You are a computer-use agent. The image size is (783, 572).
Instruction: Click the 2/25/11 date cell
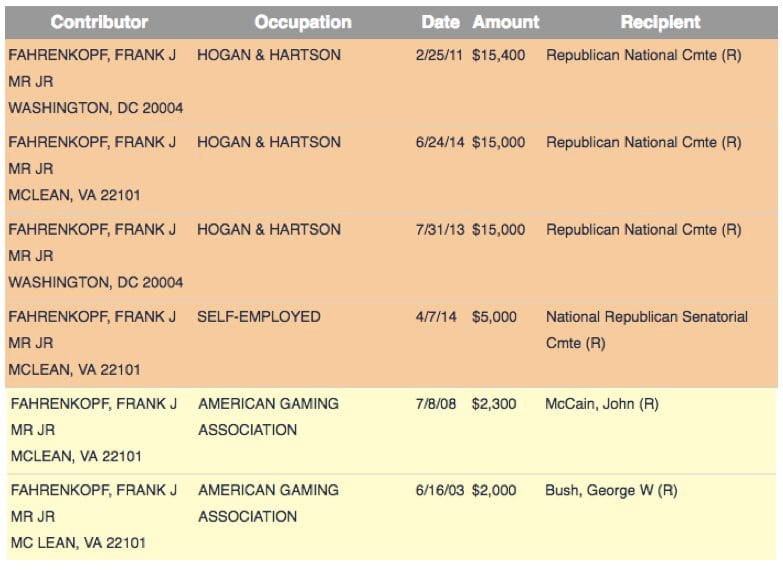(x=439, y=55)
